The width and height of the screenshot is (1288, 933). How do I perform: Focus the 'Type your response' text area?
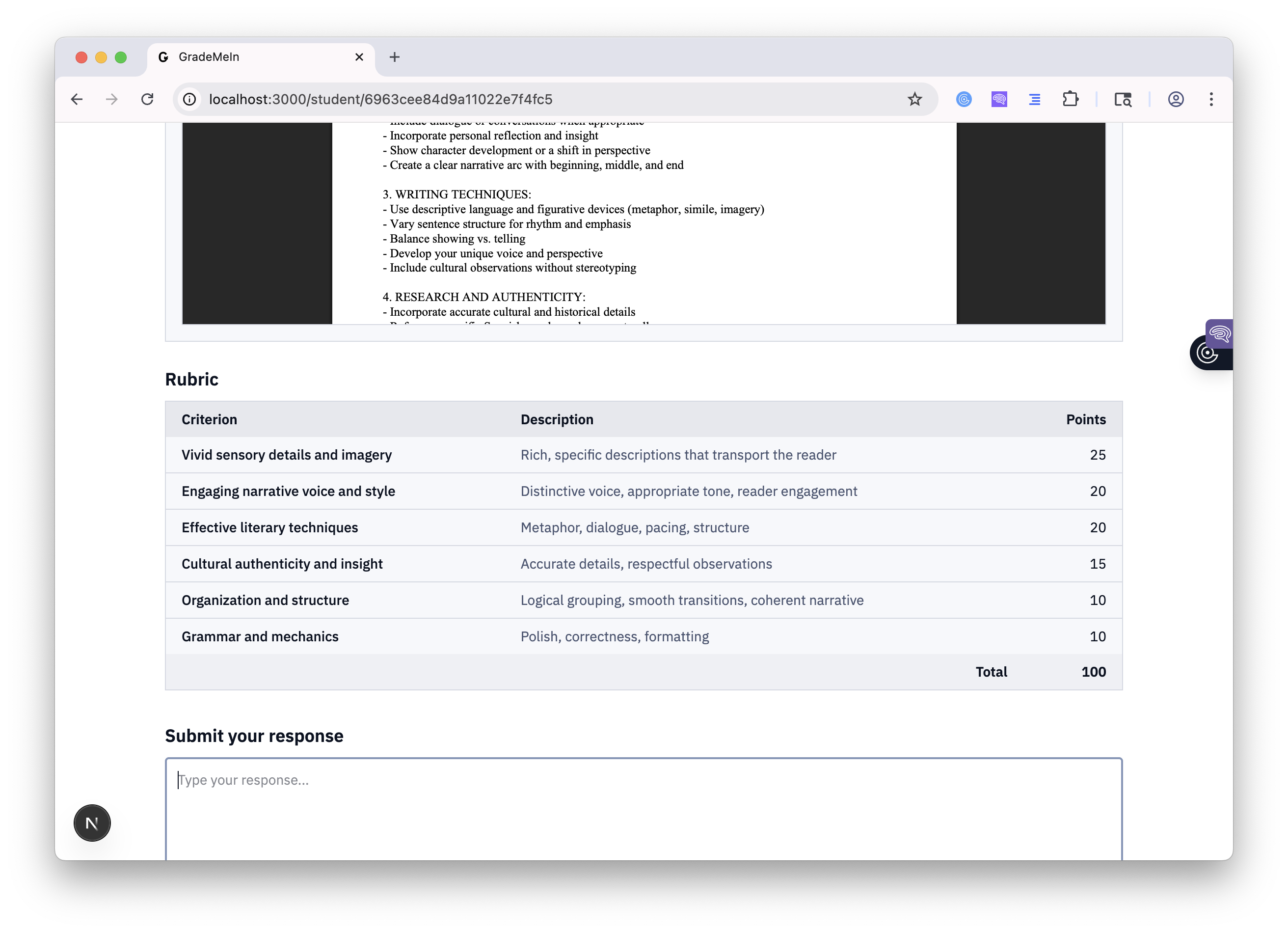coord(643,813)
